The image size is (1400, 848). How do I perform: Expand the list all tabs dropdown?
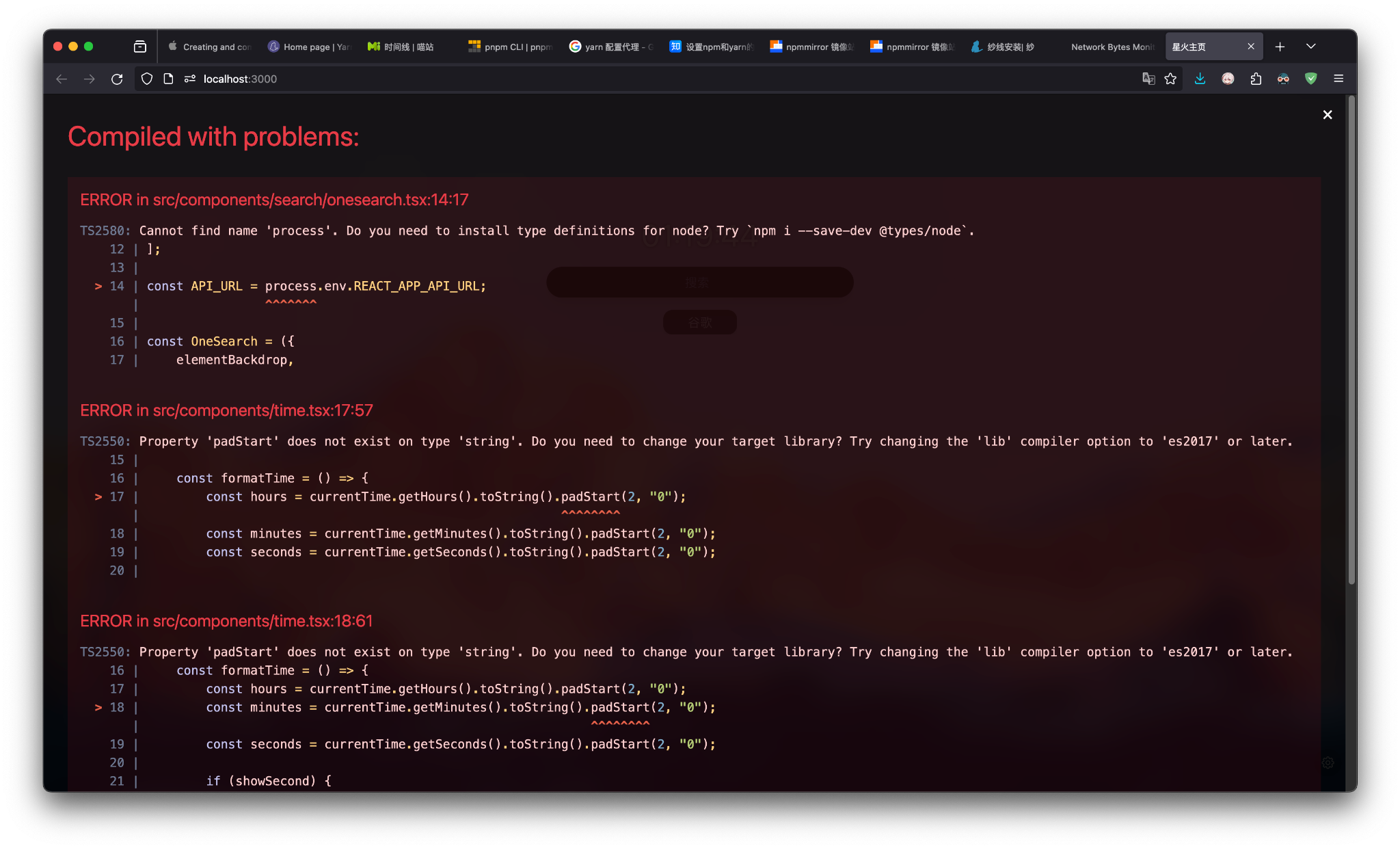[1310, 47]
